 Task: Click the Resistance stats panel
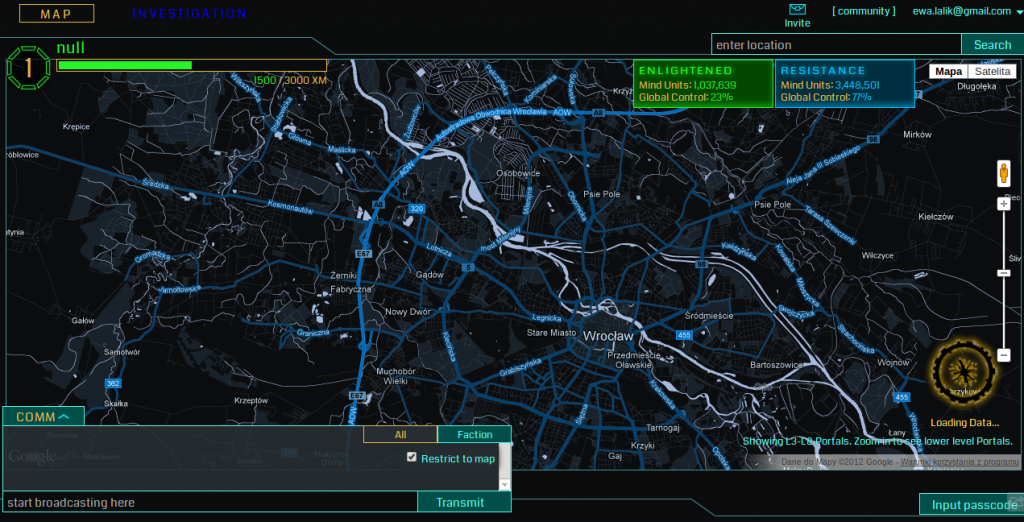(844, 84)
